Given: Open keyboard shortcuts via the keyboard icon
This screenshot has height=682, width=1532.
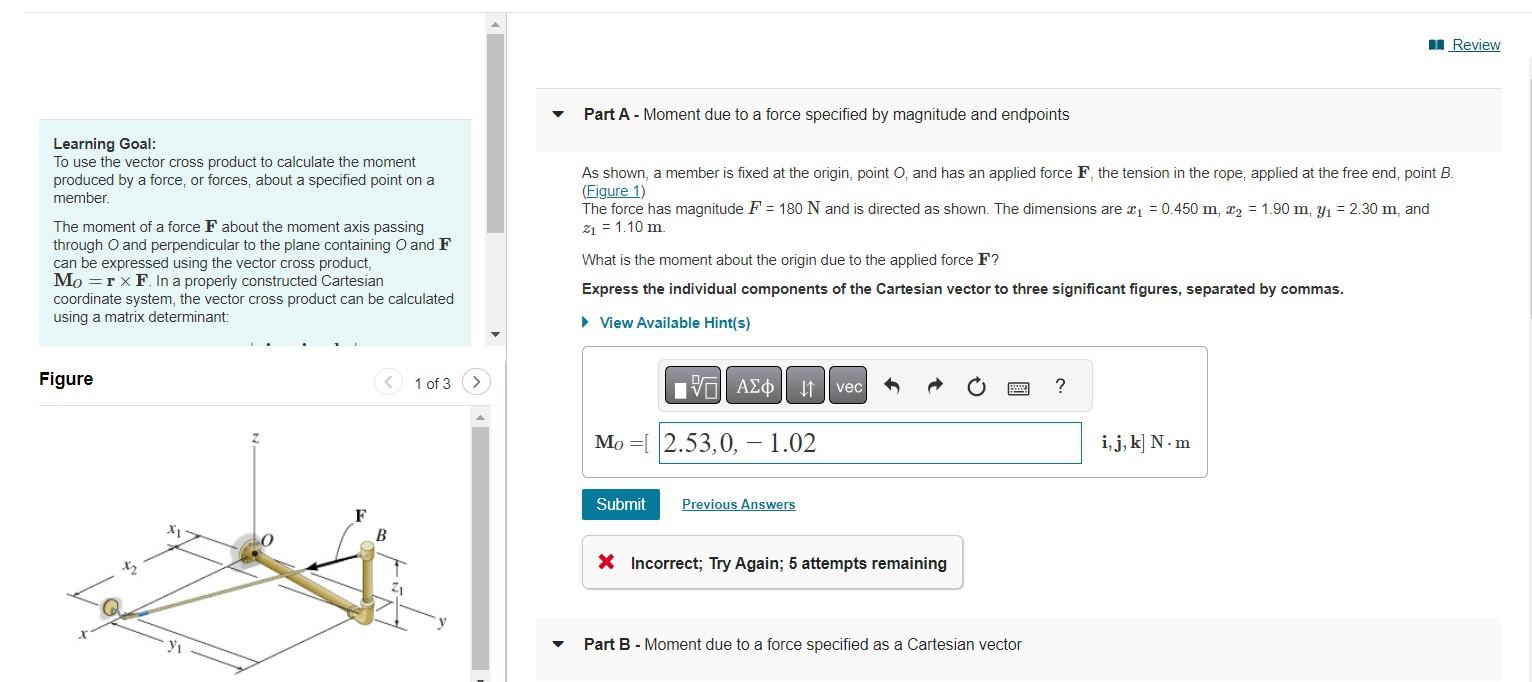Looking at the screenshot, I should [x=1018, y=387].
